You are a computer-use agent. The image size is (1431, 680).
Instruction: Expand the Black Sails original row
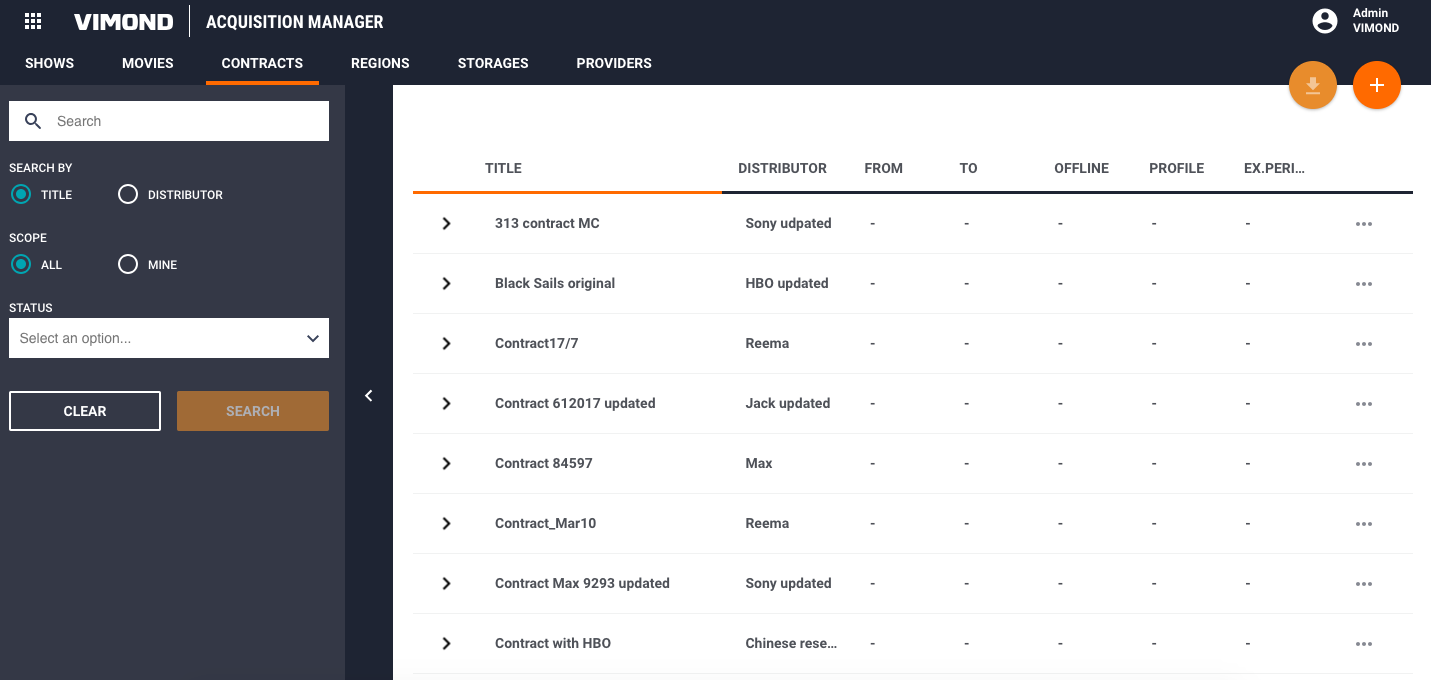tap(447, 283)
